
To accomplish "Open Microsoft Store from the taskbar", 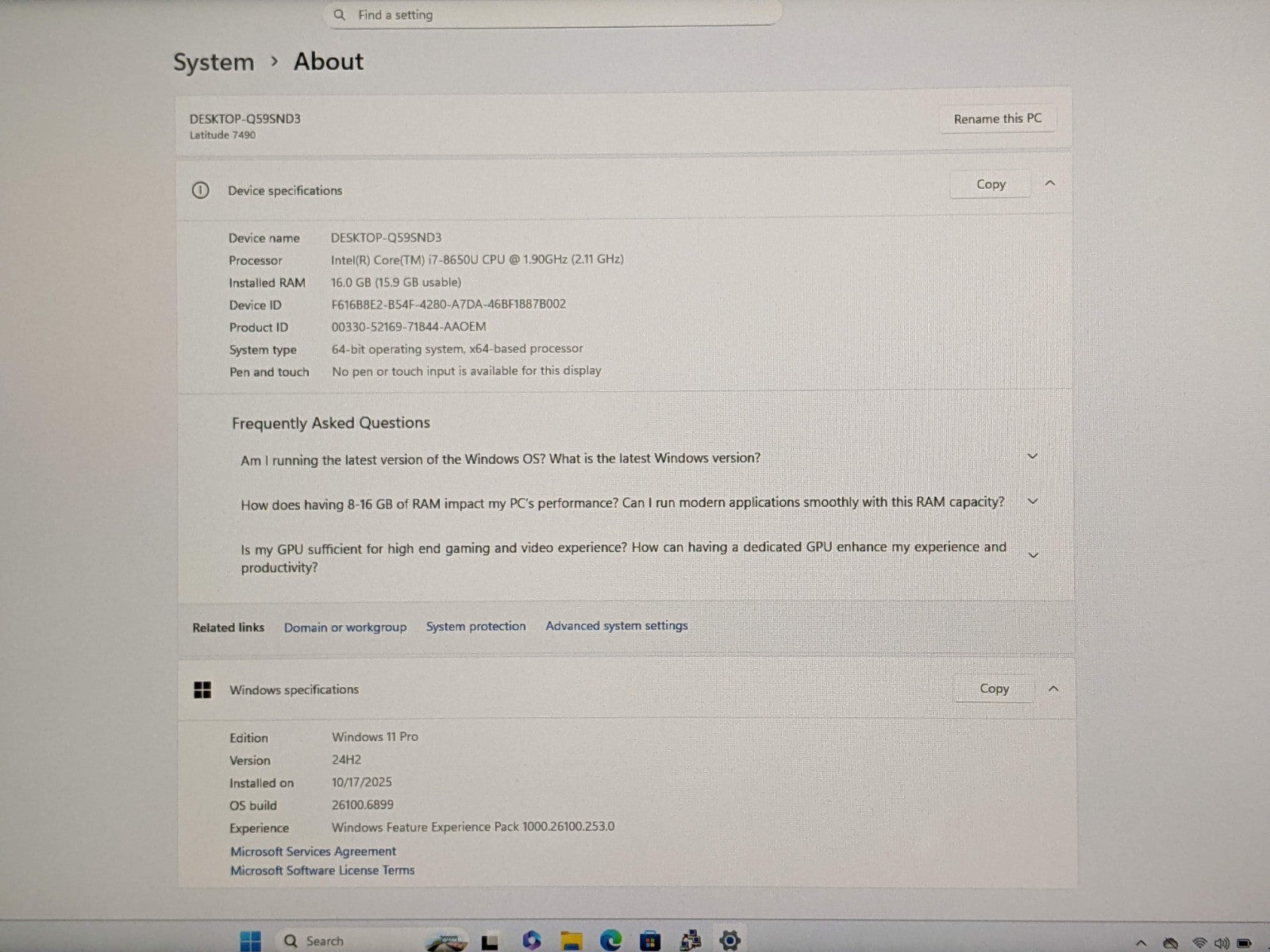I will pyautogui.click(x=650, y=941).
